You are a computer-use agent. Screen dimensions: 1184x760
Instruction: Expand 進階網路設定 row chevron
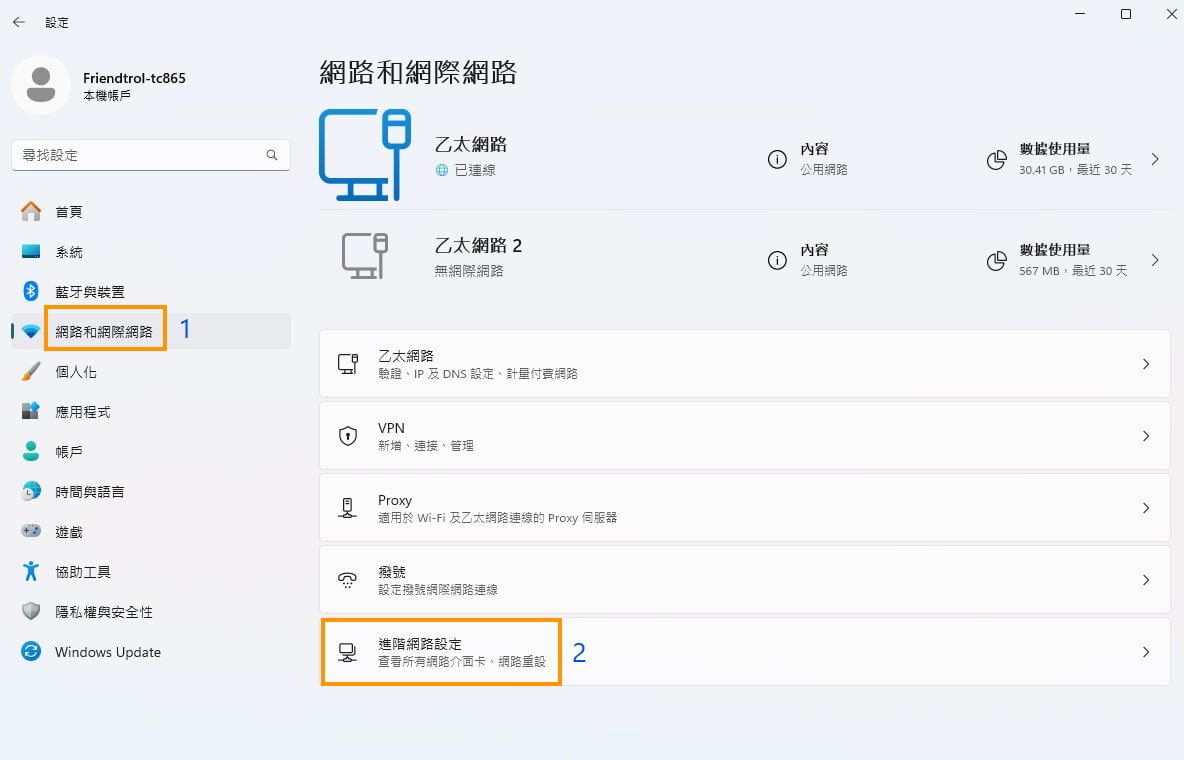click(1146, 652)
